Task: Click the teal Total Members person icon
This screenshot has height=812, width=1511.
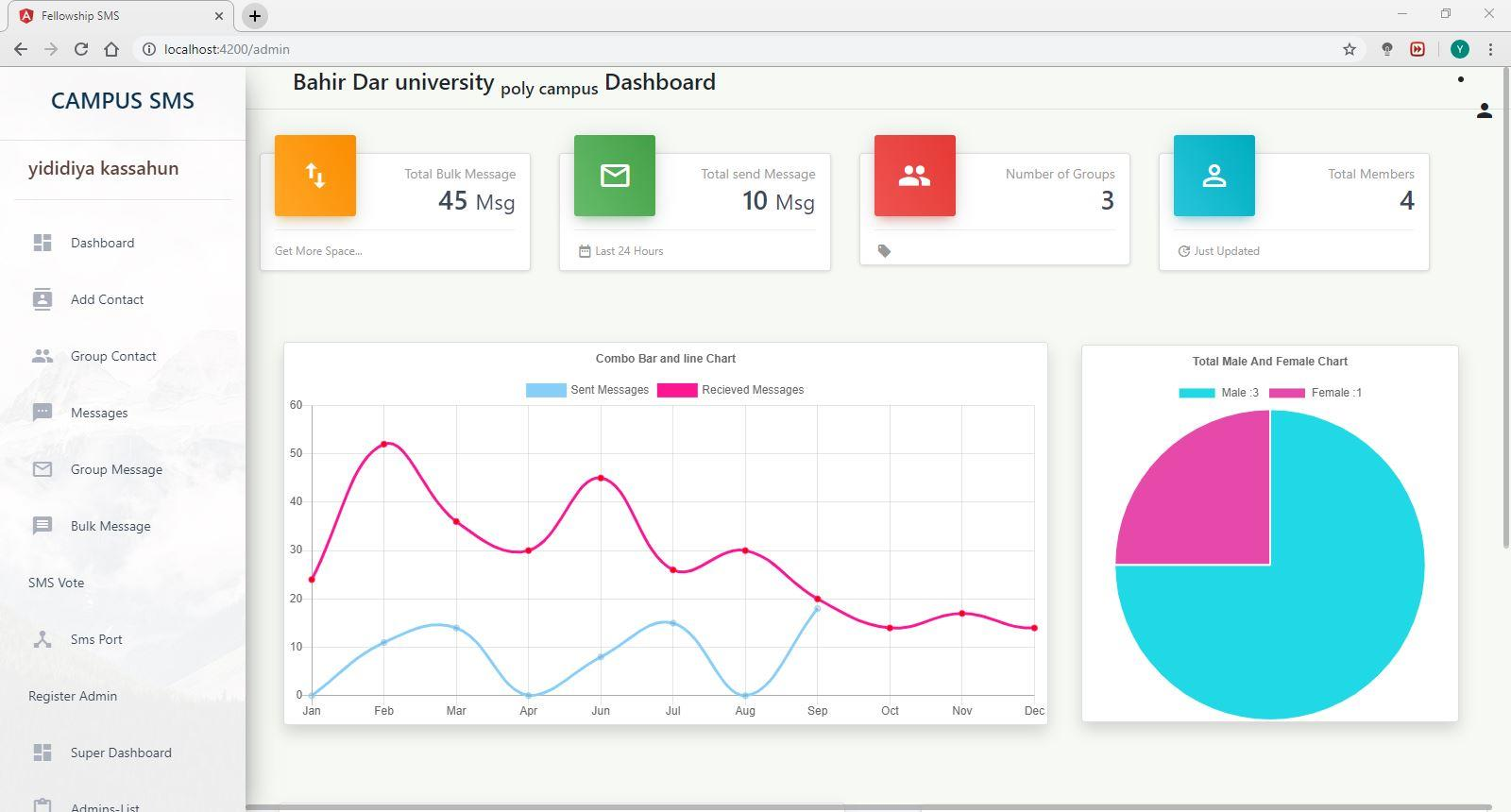Action: coord(1214,176)
